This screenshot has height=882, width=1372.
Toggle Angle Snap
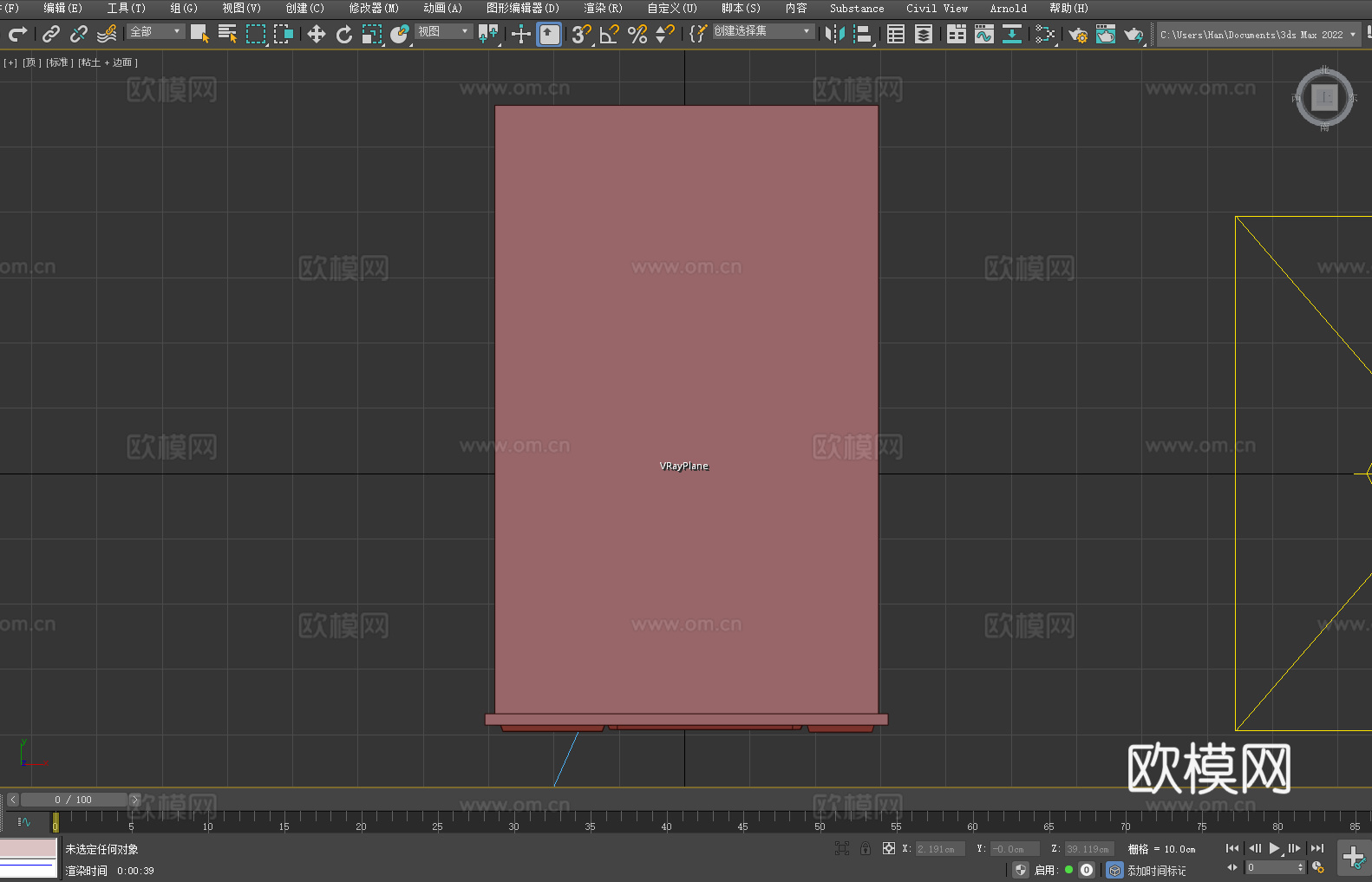tap(610, 34)
